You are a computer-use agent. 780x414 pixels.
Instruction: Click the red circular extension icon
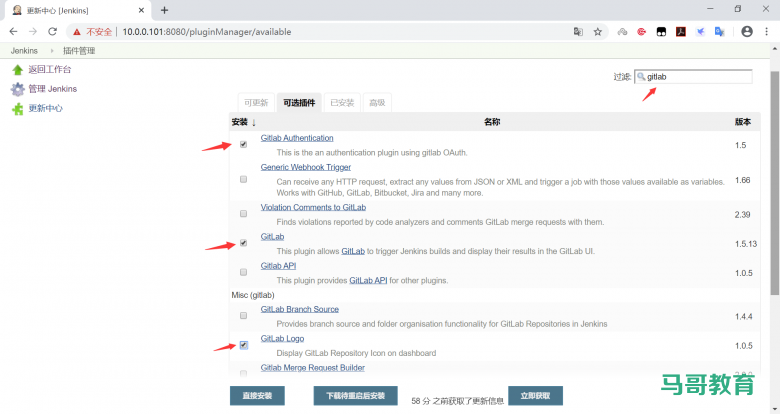pyautogui.click(x=642, y=32)
